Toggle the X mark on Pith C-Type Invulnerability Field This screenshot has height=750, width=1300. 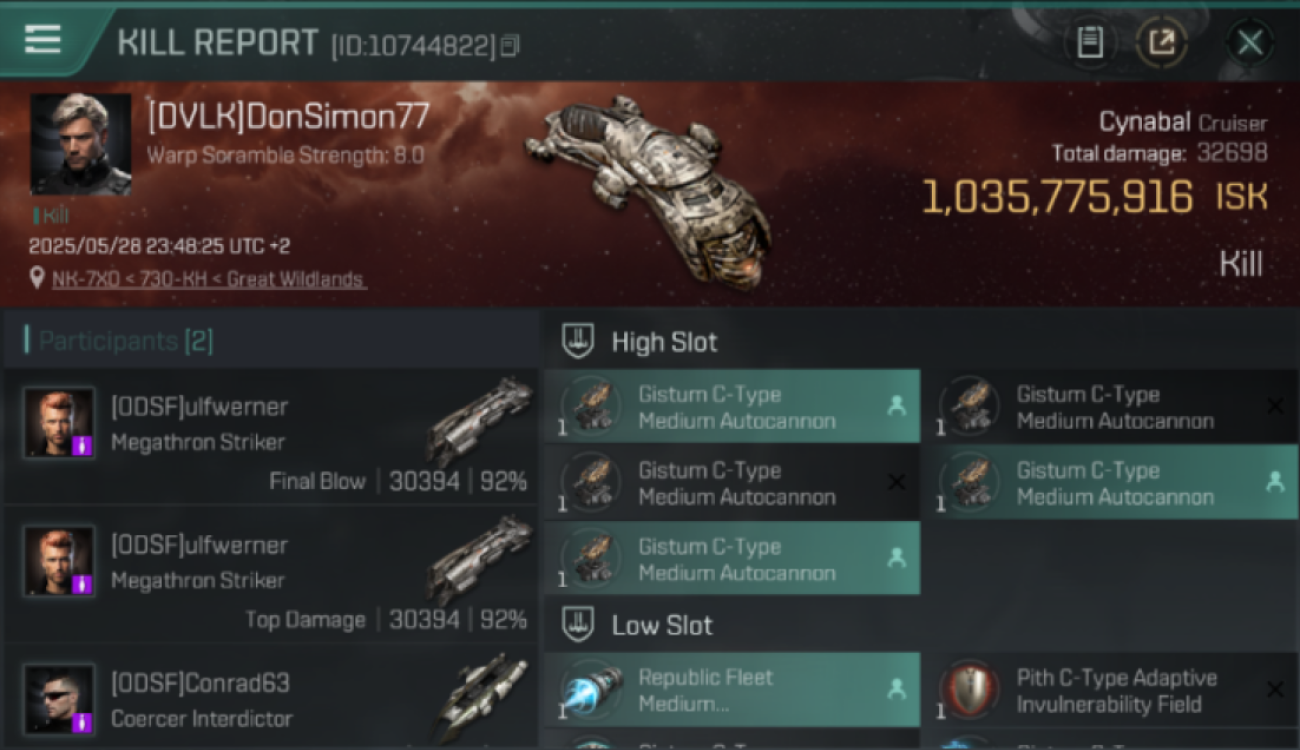(x=1274, y=689)
